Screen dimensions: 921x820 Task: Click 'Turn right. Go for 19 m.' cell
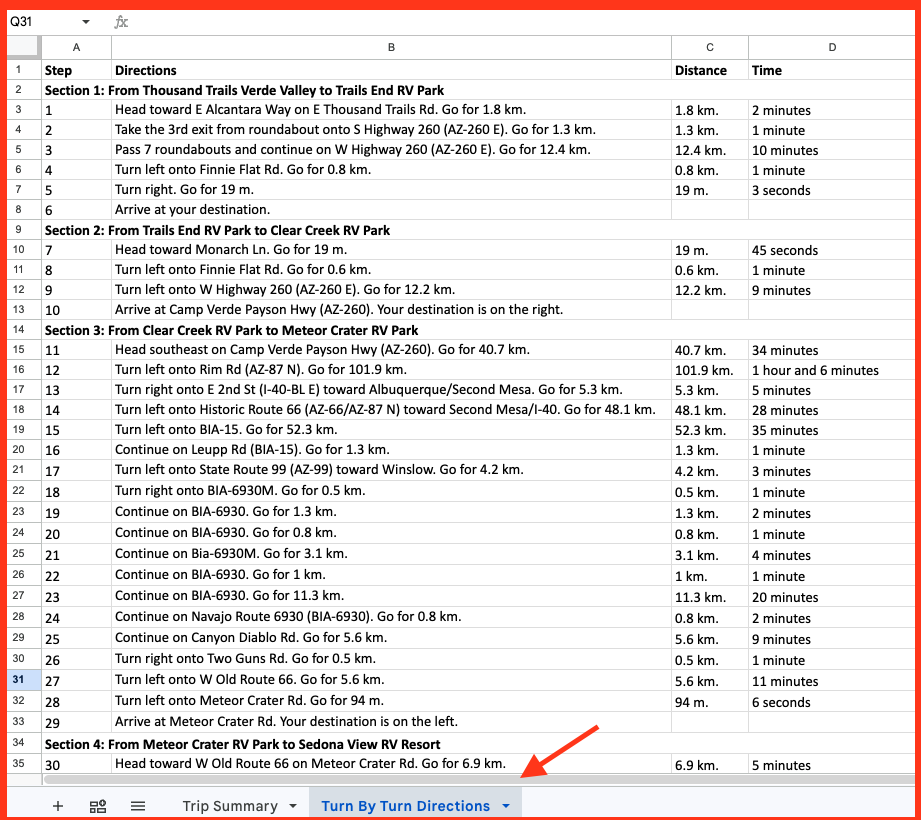[391, 190]
